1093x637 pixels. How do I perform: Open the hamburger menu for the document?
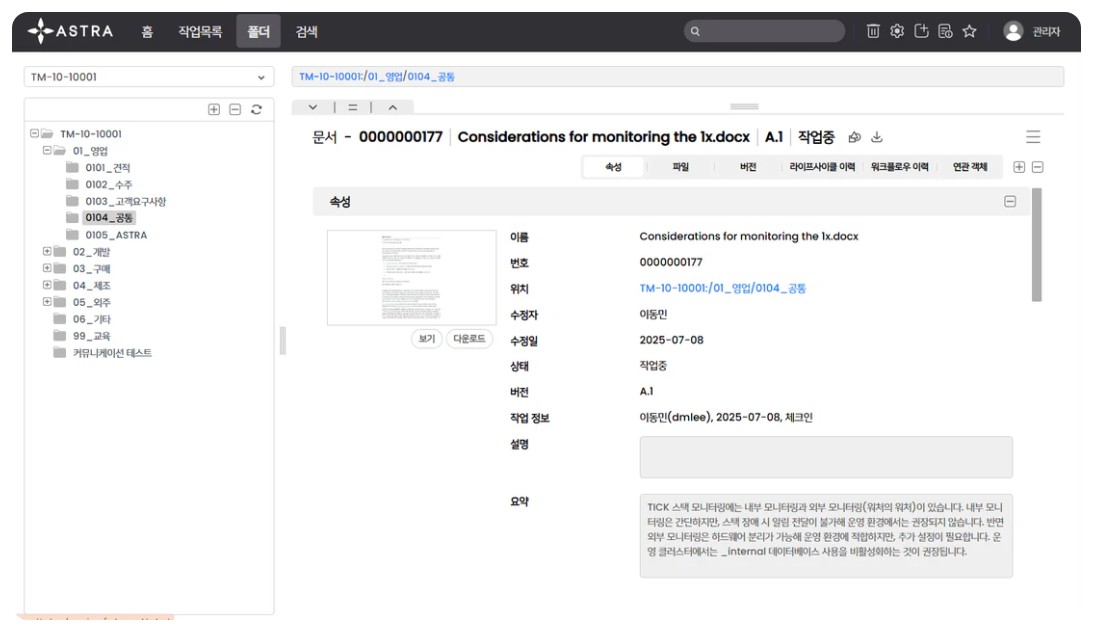coord(1033,137)
